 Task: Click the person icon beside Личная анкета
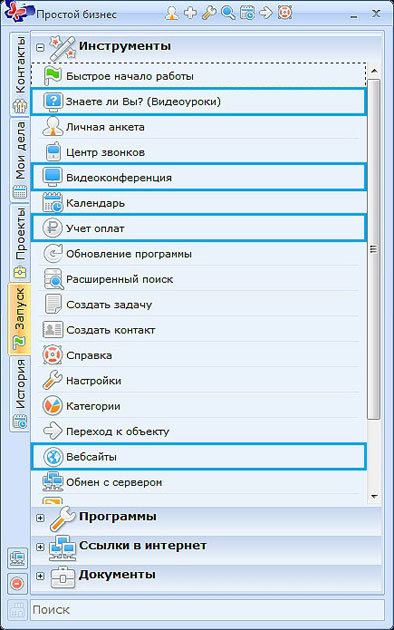tap(53, 127)
